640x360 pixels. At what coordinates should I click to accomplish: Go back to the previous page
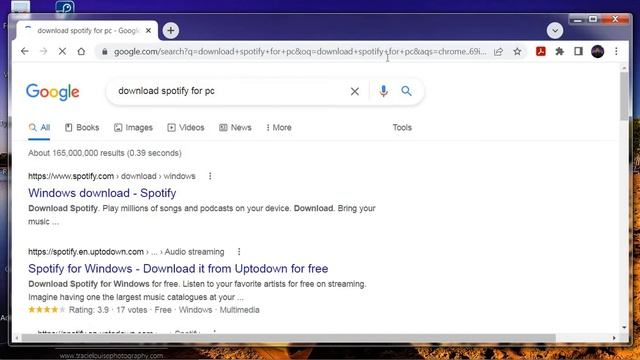point(25,51)
